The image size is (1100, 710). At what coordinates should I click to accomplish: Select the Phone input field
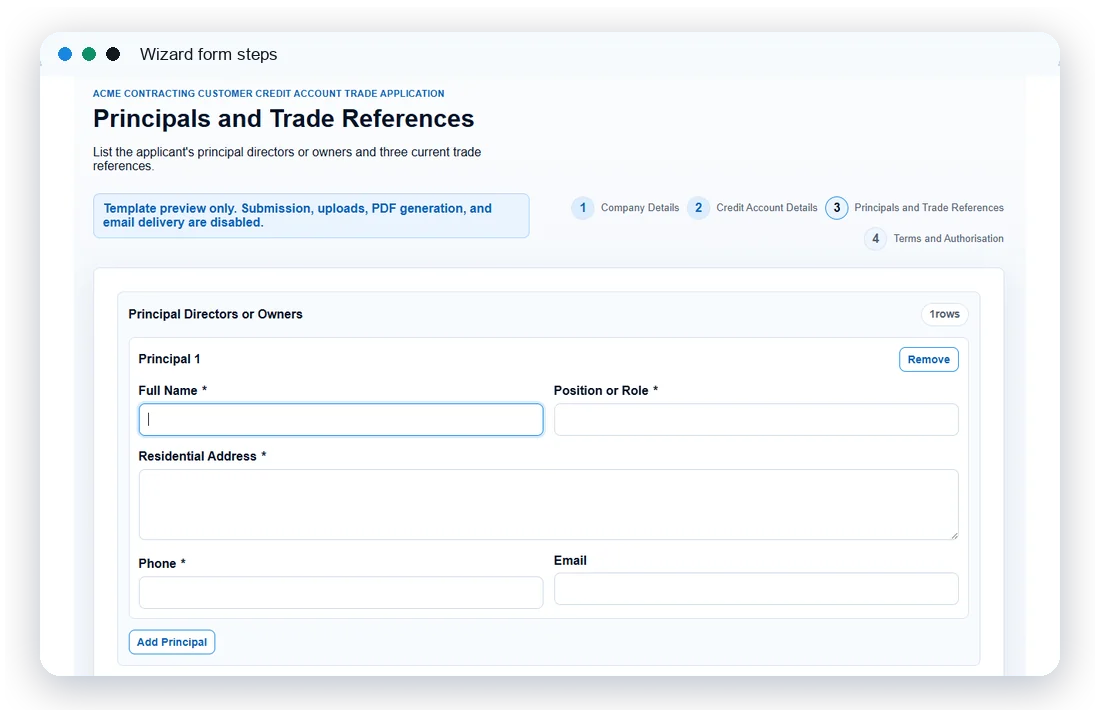coord(341,593)
